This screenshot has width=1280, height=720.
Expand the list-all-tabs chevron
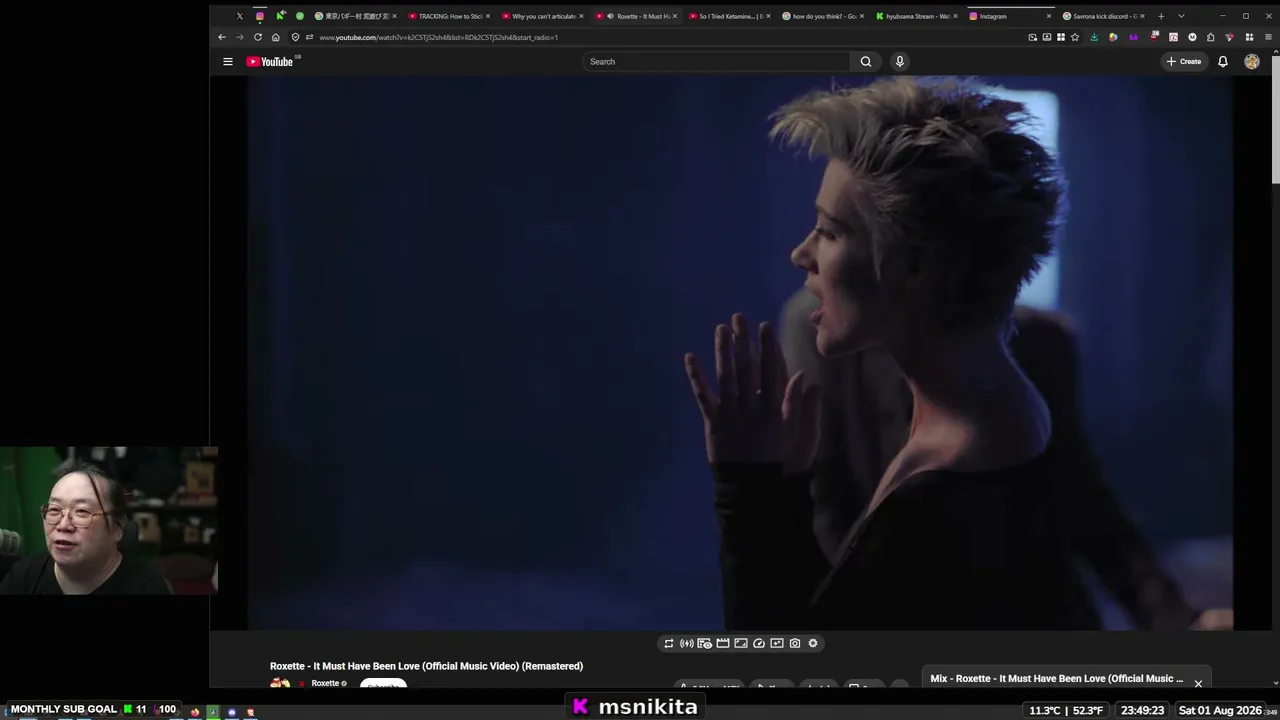tap(1181, 16)
